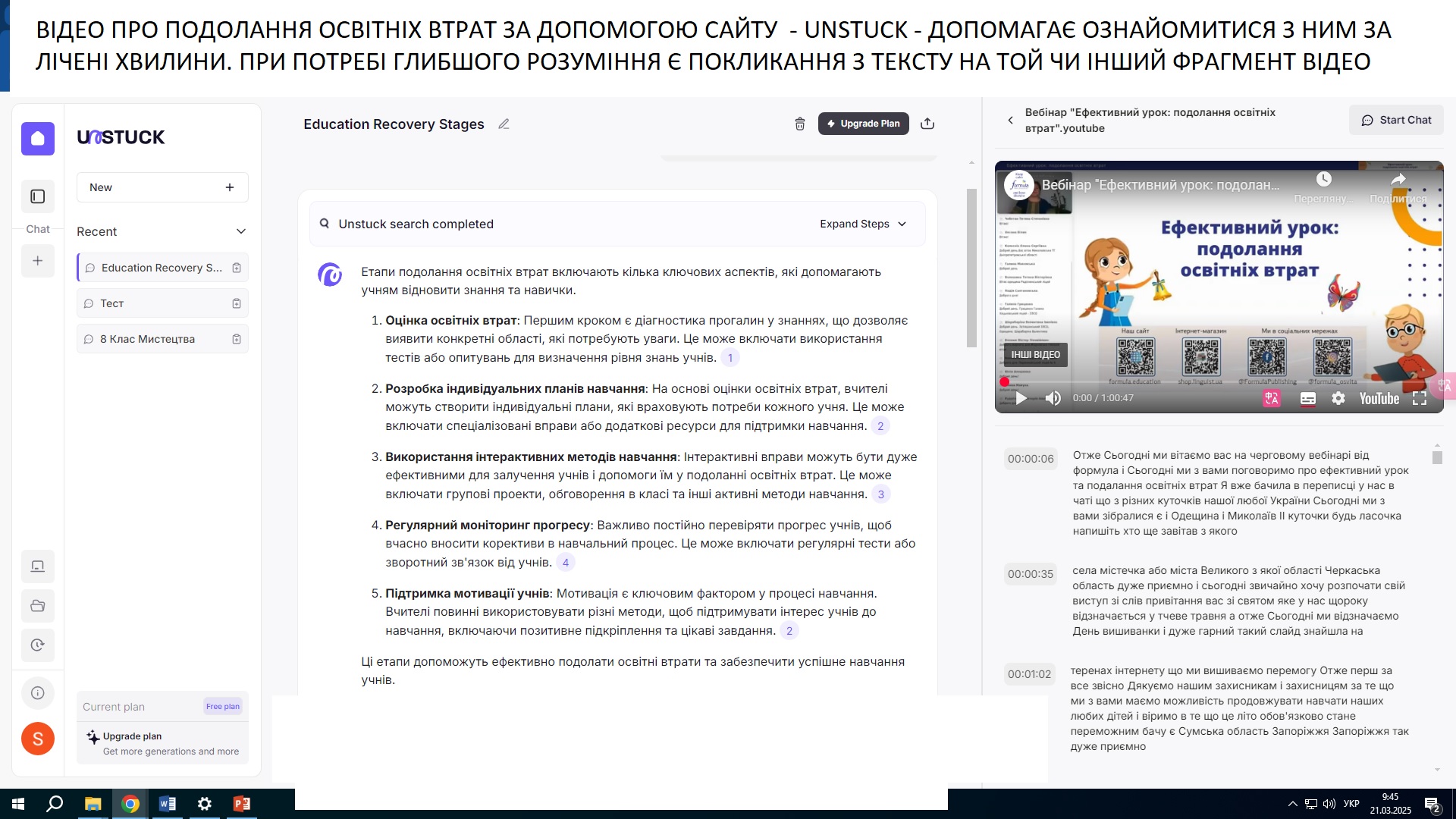Viewport: 1456px width, 819px height.
Task: Click Watch Later clock icon on video
Action: point(1323,179)
